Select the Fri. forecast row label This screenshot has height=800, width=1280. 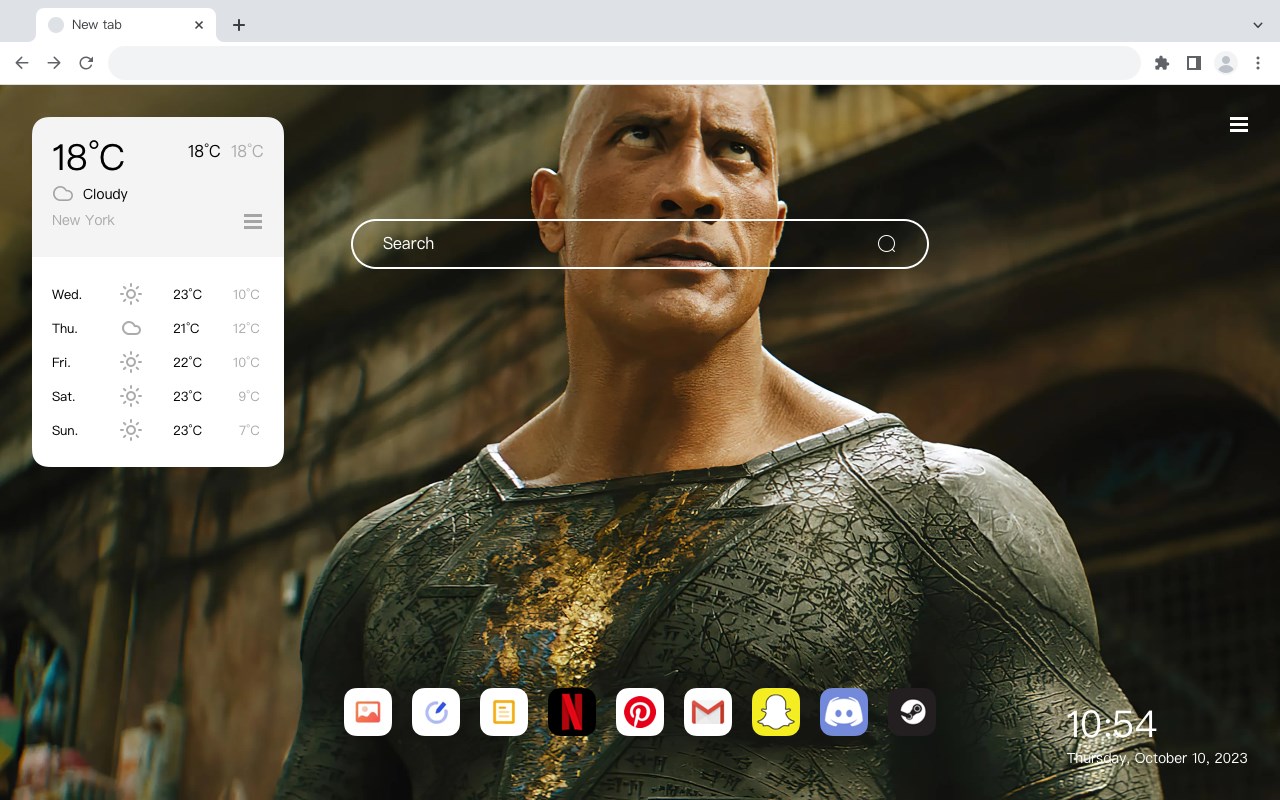61,363
